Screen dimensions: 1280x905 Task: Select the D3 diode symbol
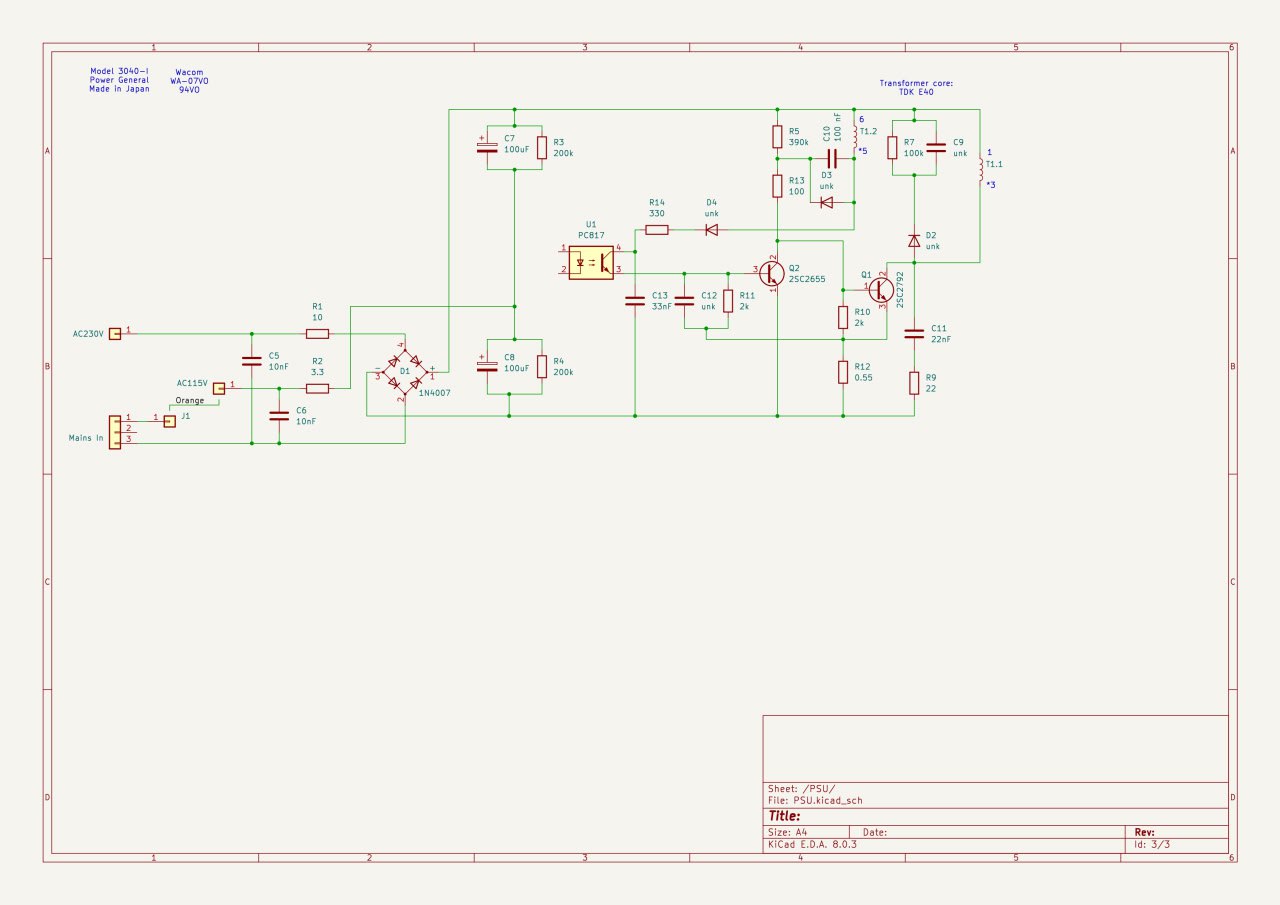coord(826,202)
